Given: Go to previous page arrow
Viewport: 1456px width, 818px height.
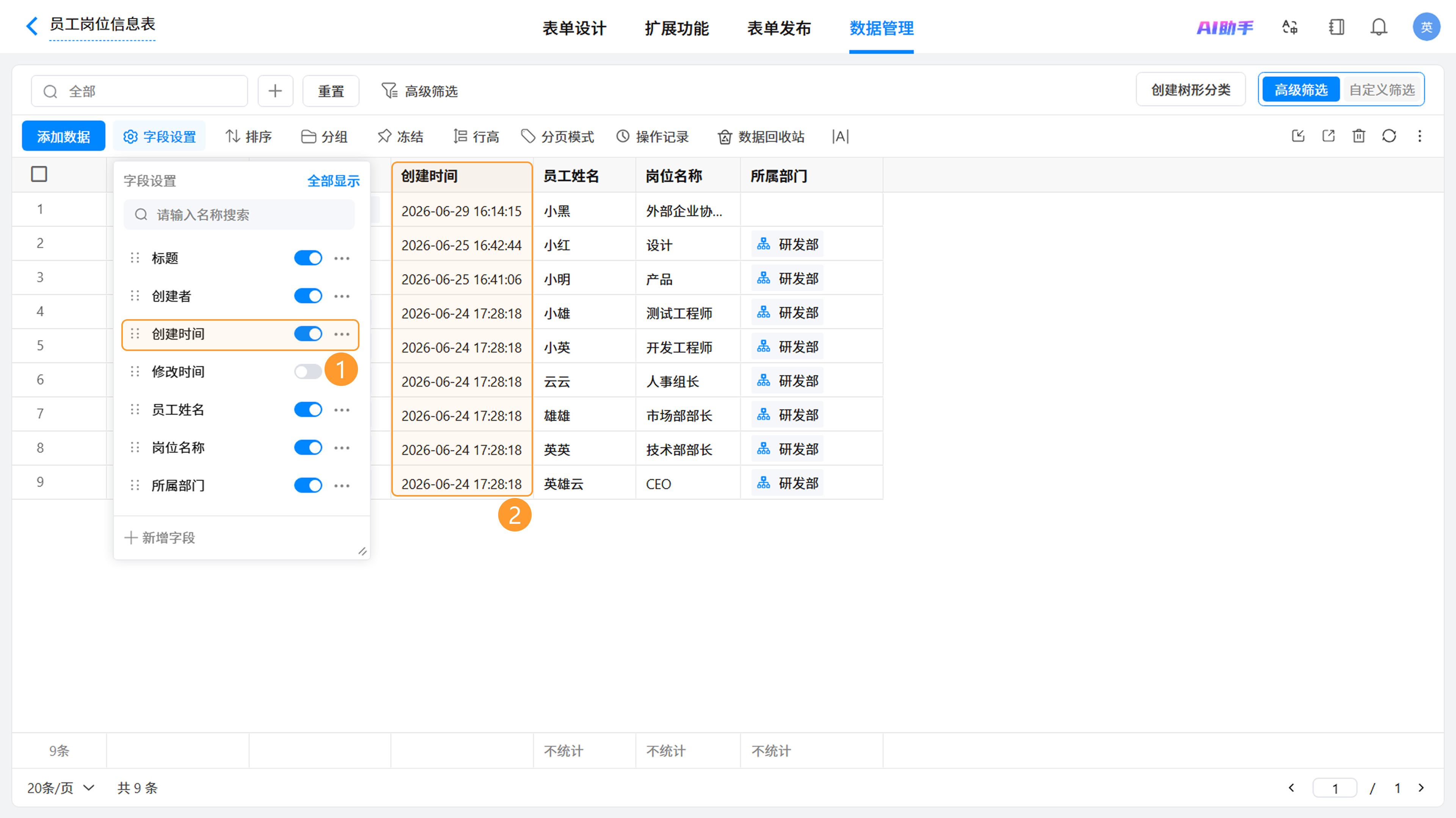Looking at the screenshot, I should click(x=1291, y=788).
